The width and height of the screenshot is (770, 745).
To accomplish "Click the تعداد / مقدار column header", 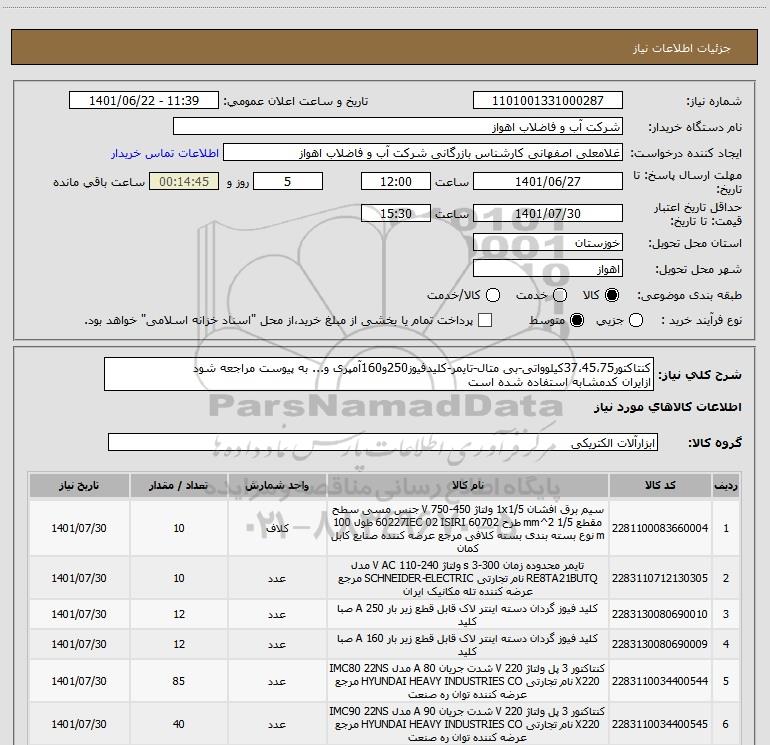I will click(179, 486).
